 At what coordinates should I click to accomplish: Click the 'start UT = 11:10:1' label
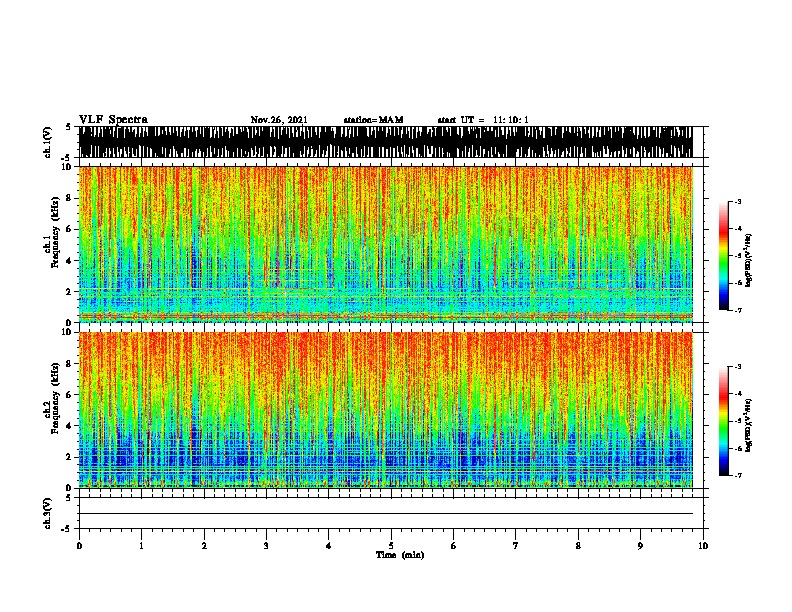[x=483, y=120]
